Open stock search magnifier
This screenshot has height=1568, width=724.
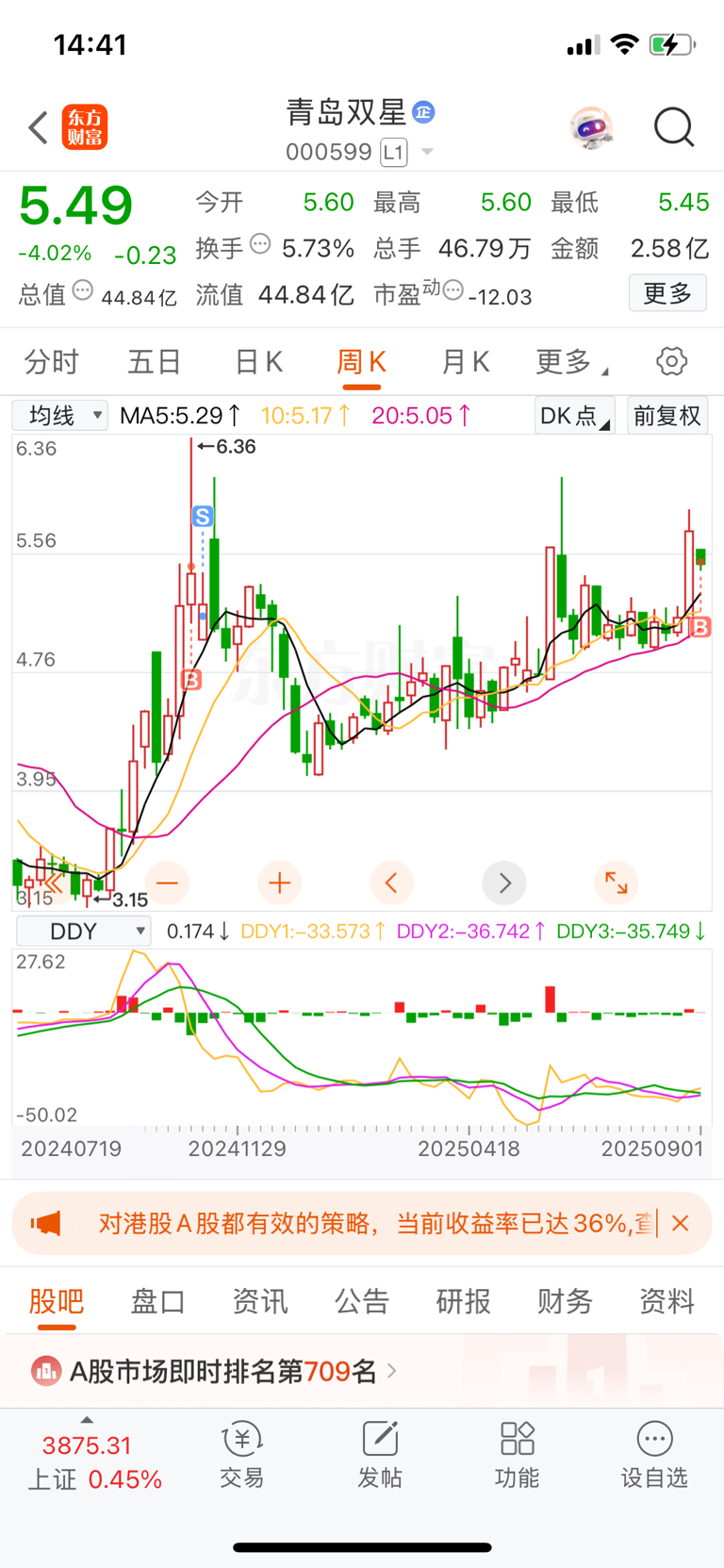point(674,127)
